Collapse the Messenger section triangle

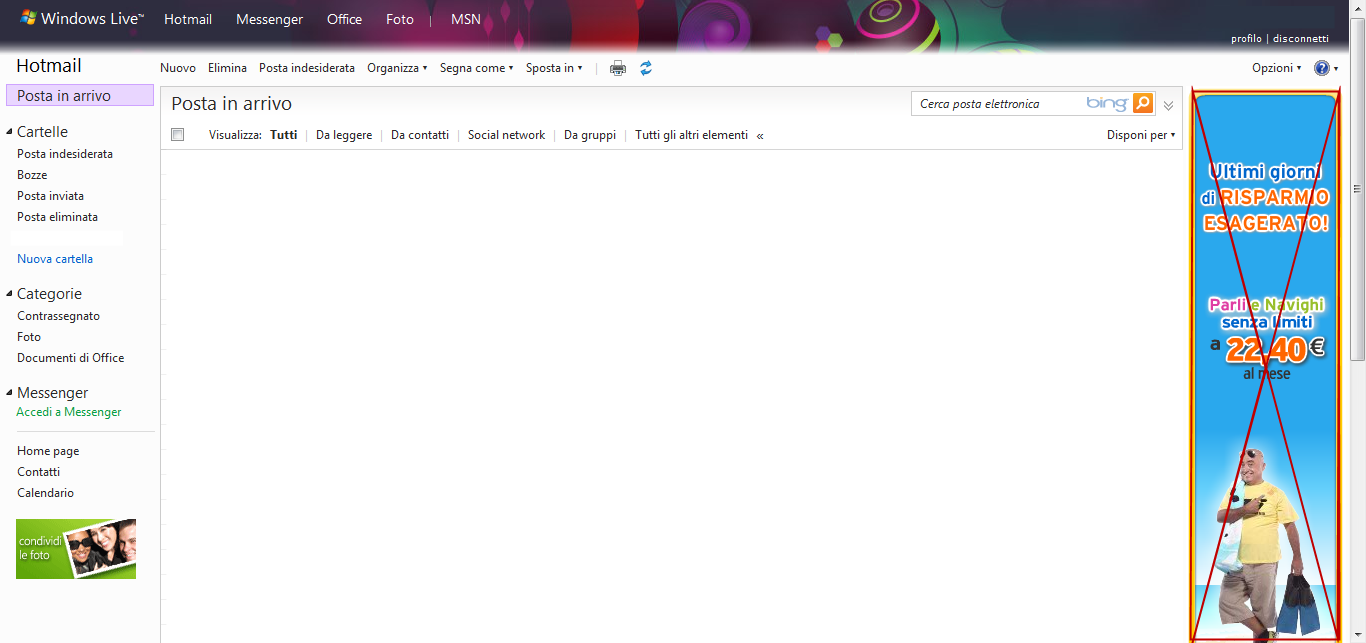coord(9,393)
